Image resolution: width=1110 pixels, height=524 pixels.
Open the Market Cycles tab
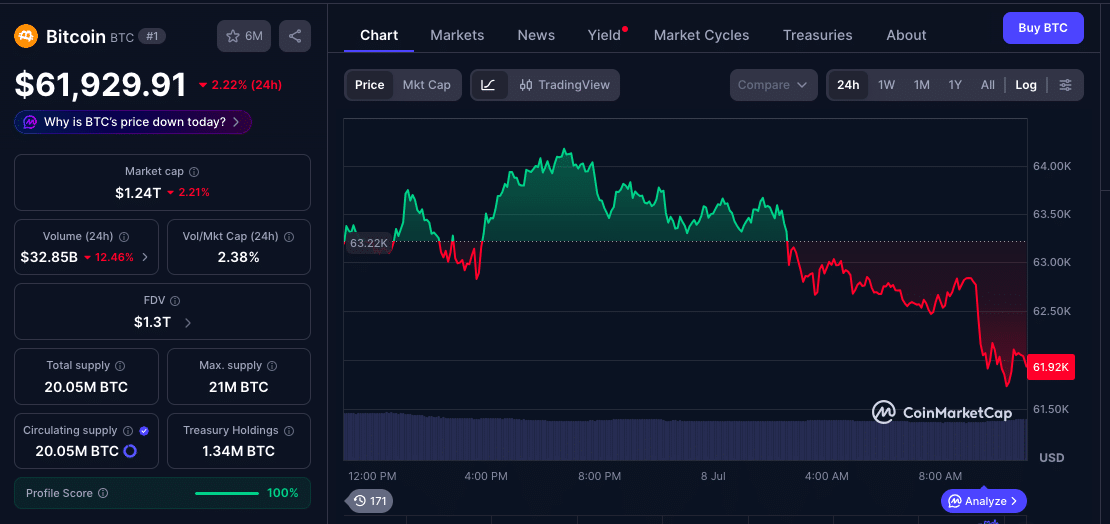701,35
